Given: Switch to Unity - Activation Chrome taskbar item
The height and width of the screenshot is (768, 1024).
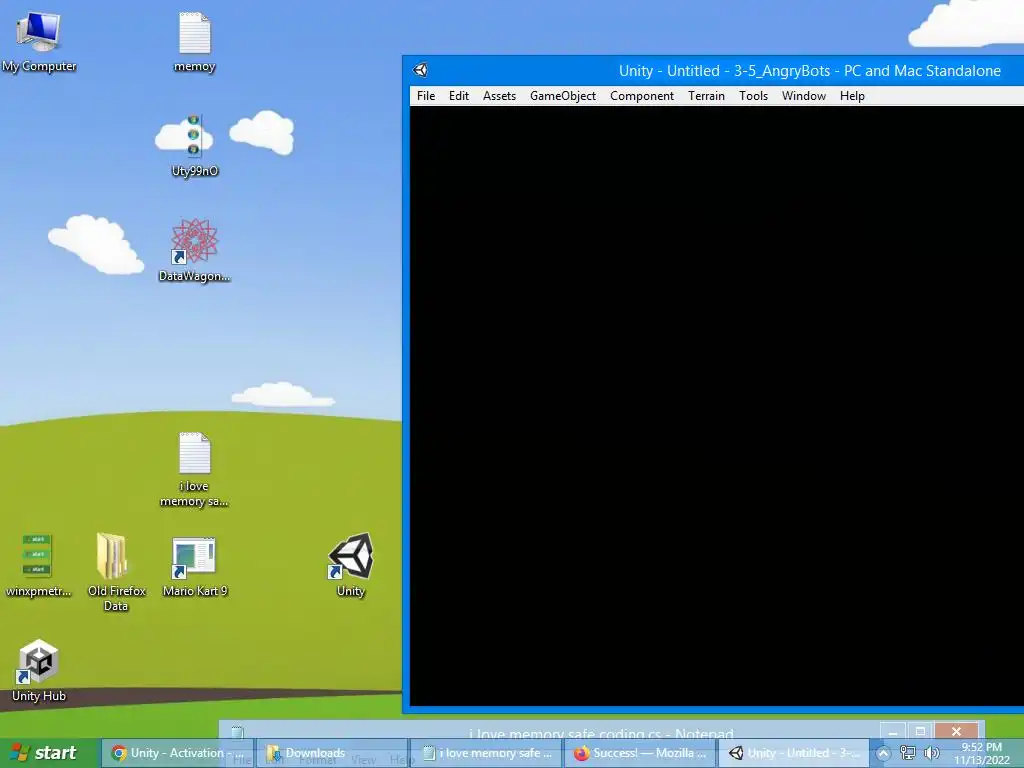Looking at the screenshot, I should [x=178, y=753].
